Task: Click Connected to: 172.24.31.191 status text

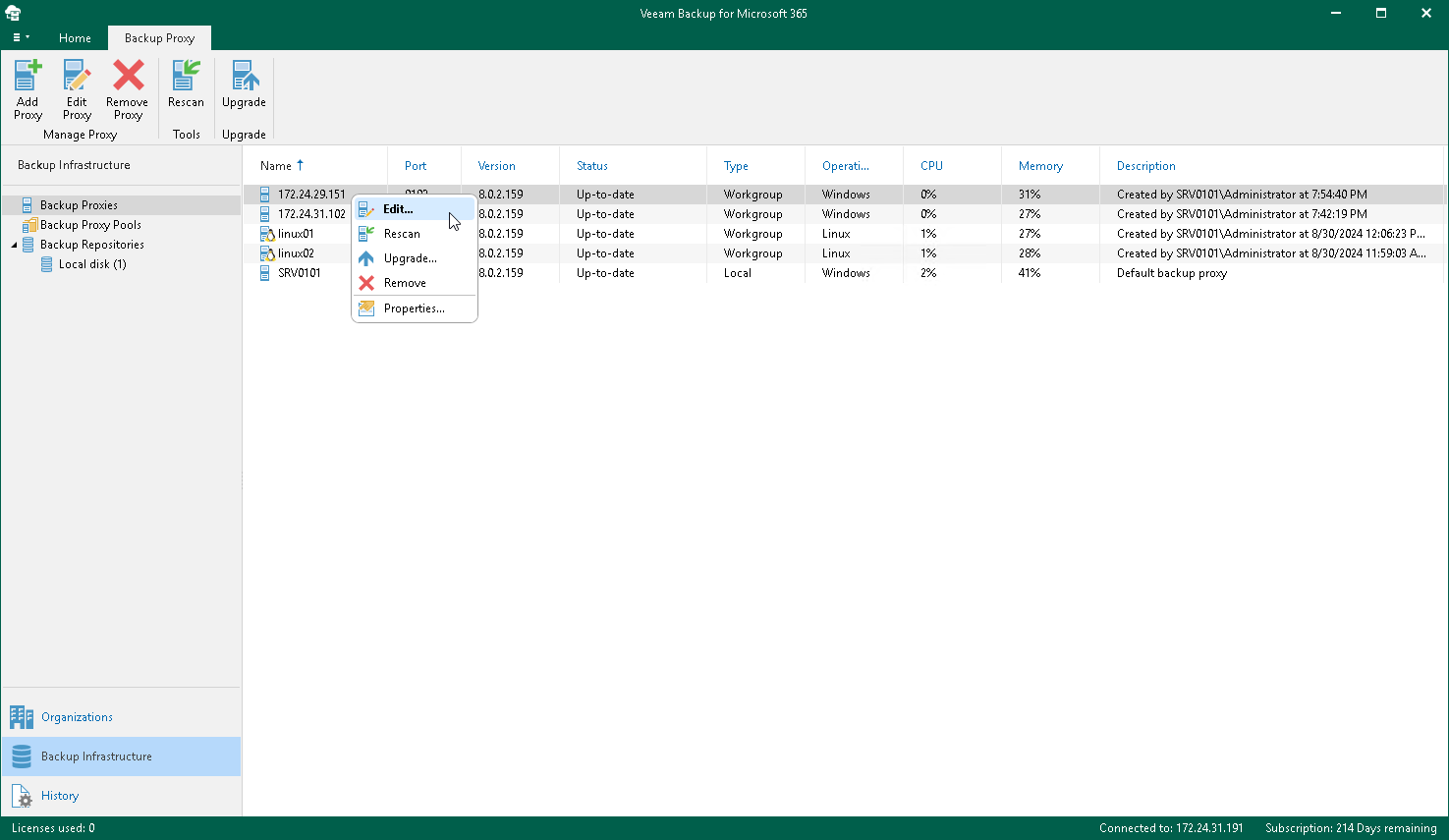Action: pos(1171,828)
